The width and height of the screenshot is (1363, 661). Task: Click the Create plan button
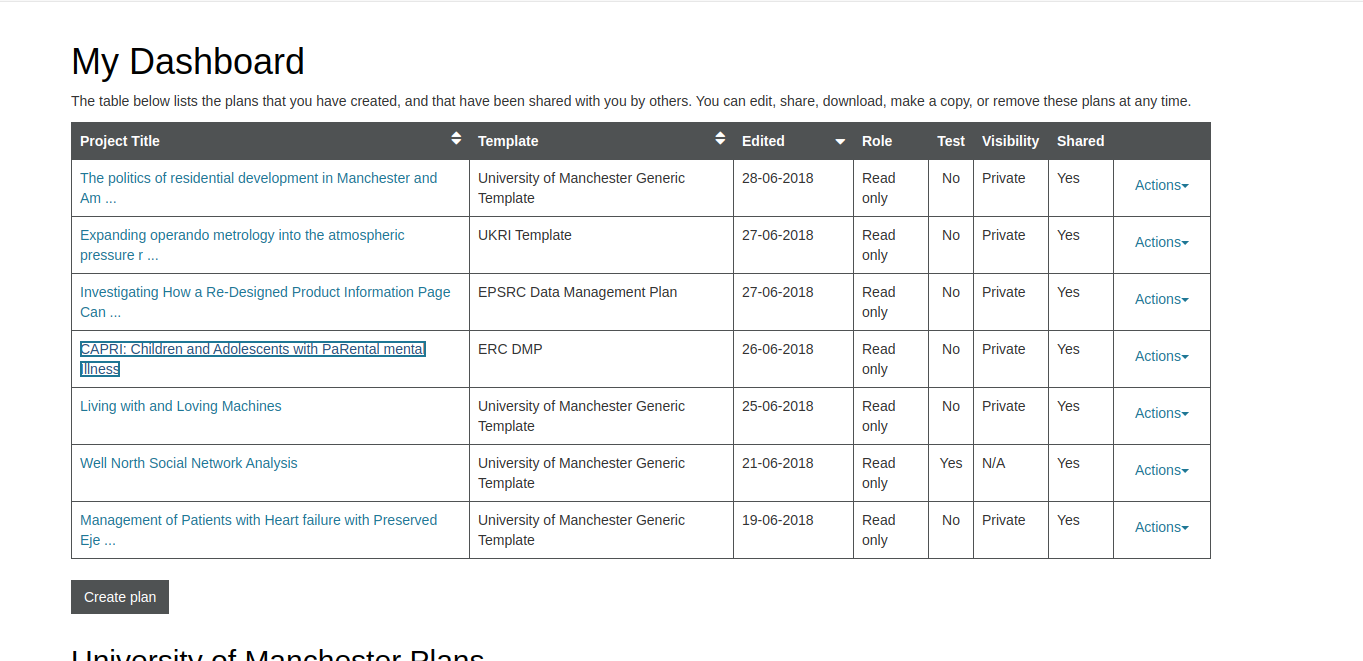coord(119,597)
